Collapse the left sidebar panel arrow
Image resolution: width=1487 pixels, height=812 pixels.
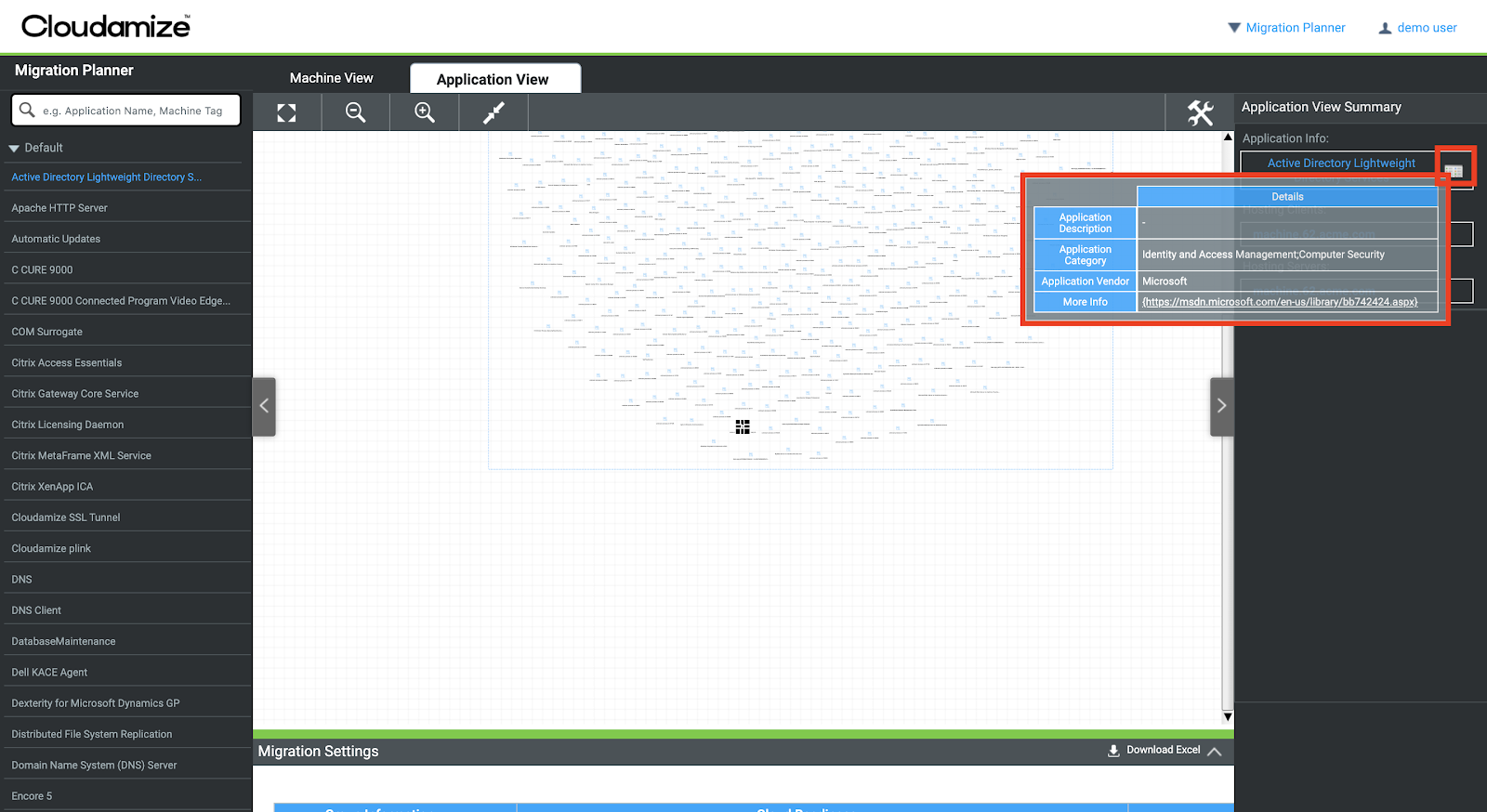[264, 406]
